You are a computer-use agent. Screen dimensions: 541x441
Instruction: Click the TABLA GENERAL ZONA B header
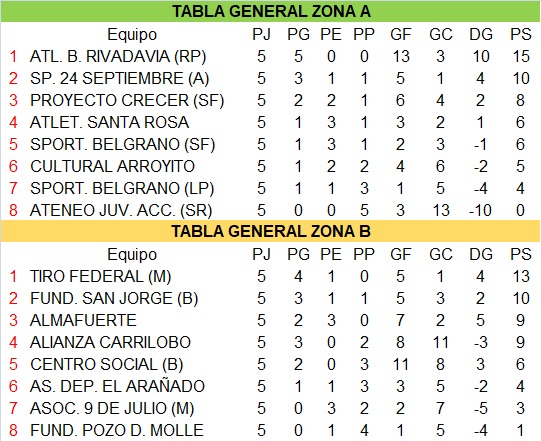(x=271, y=231)
